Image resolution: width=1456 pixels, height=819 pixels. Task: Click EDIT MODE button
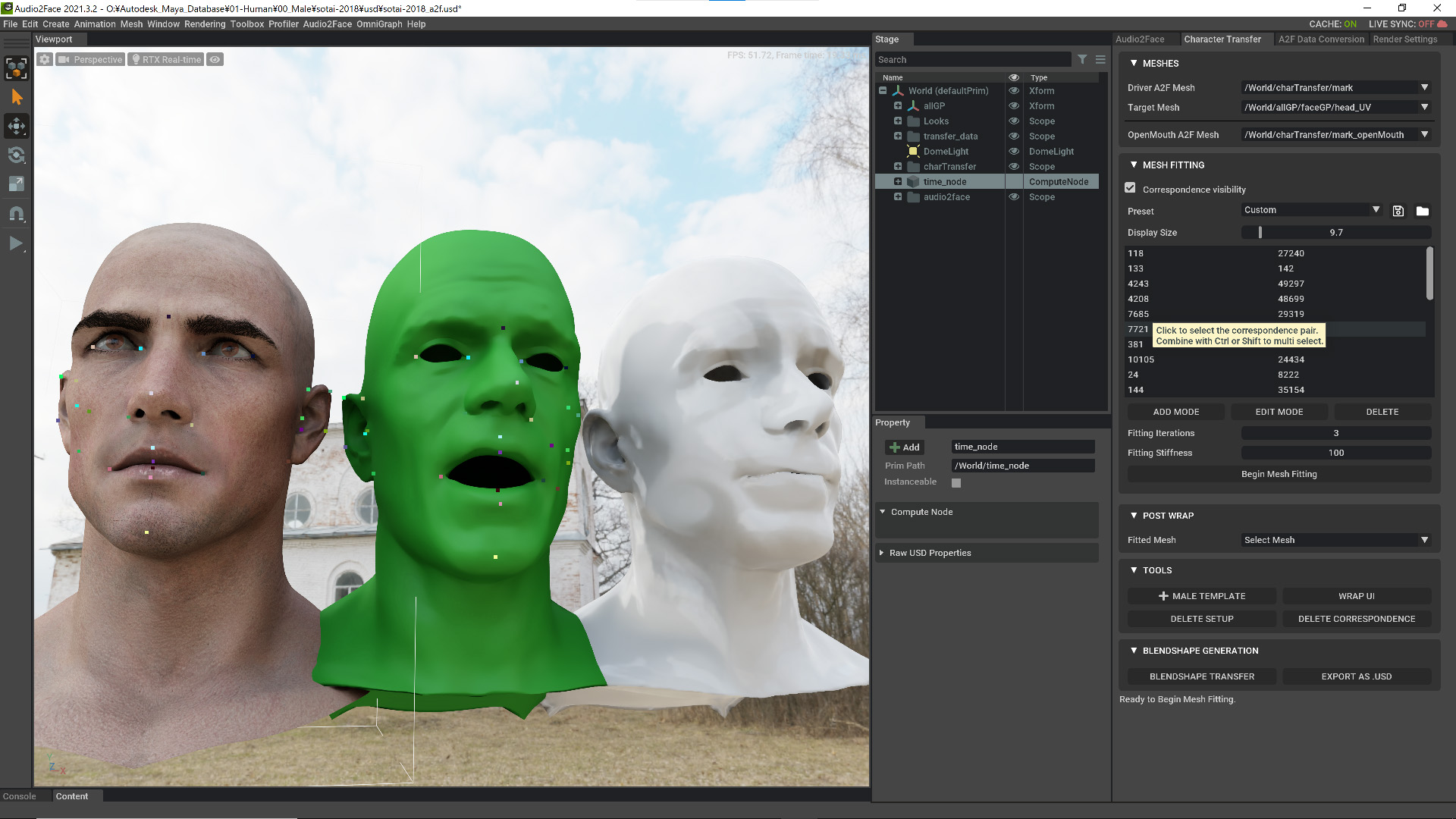coord(1279,412)
